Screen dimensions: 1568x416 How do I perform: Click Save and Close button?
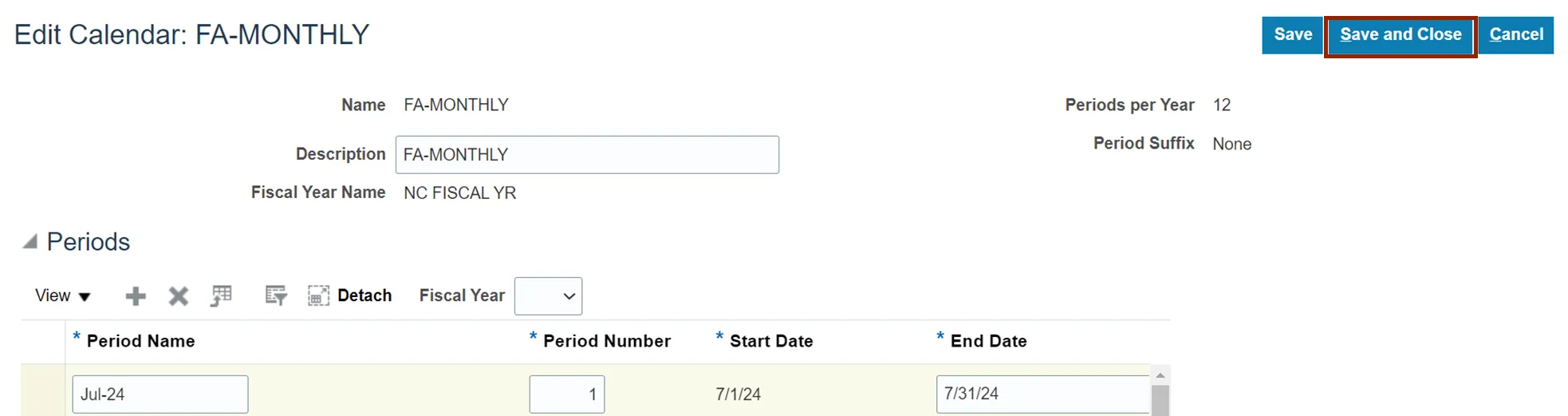[x=1401, y=35]
